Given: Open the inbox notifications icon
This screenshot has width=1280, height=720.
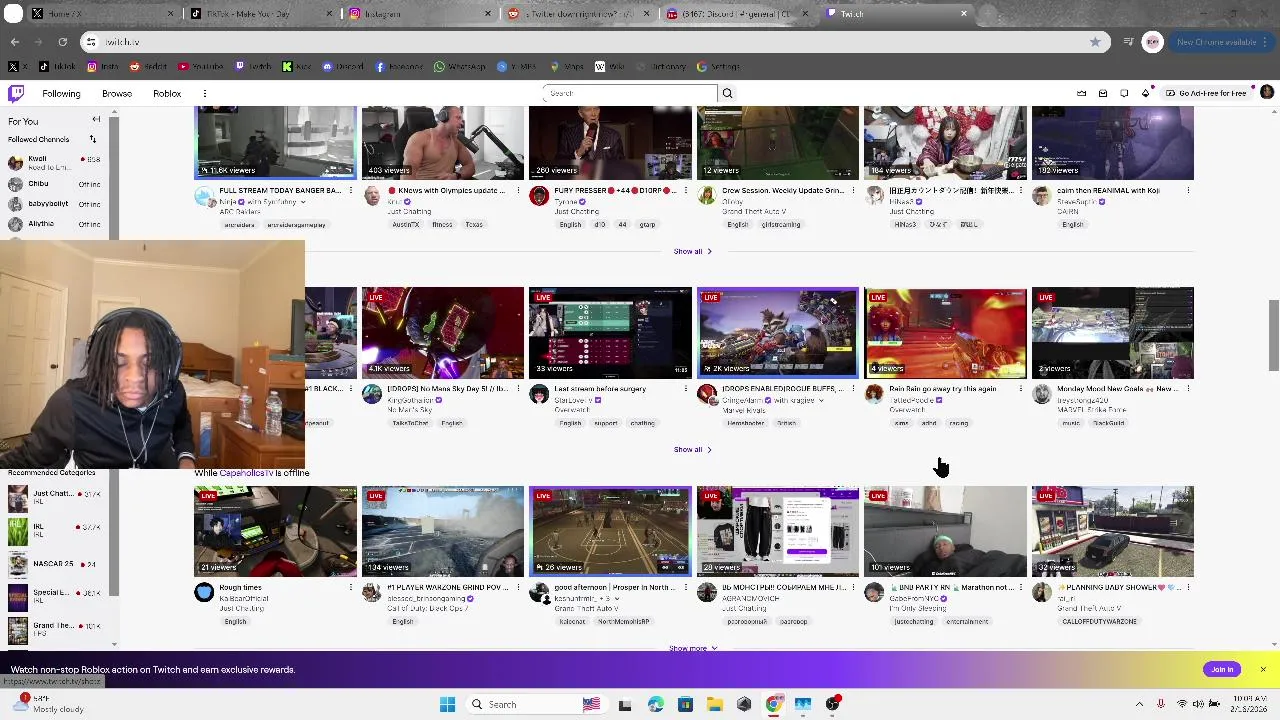Looking at the screenshot, I should point(1103,93).
